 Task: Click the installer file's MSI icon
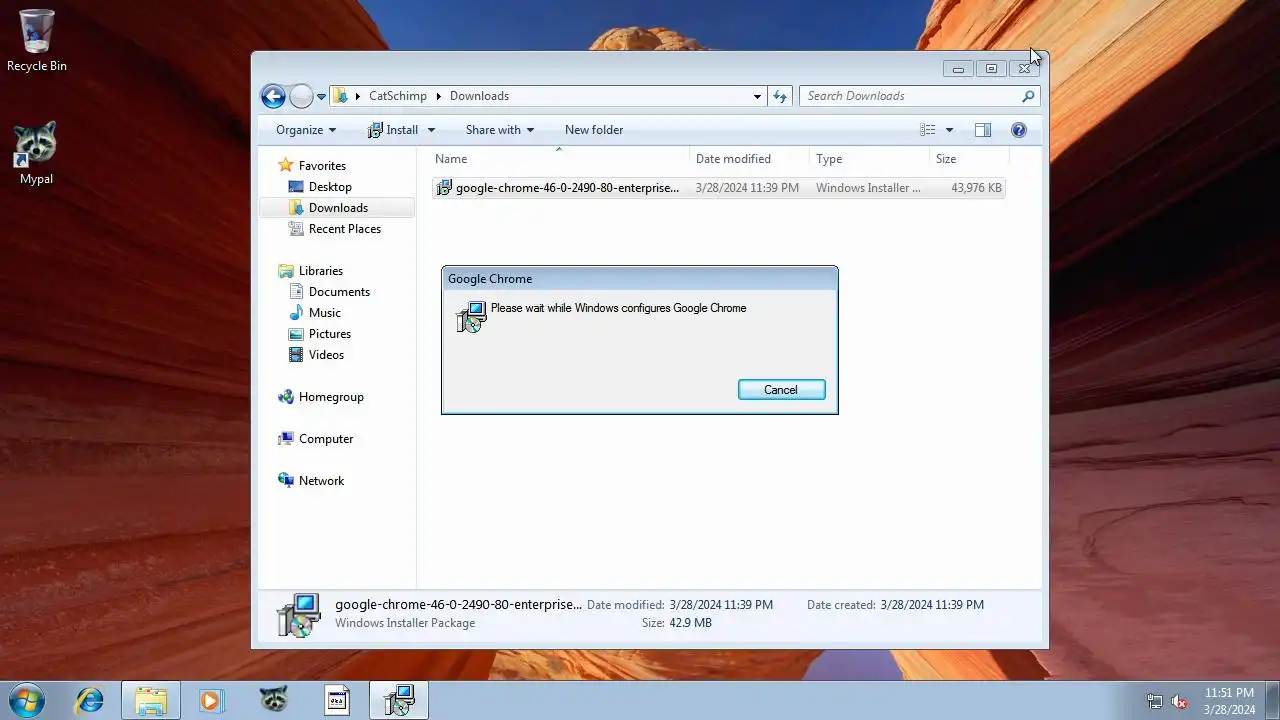(x=444, y=188)
